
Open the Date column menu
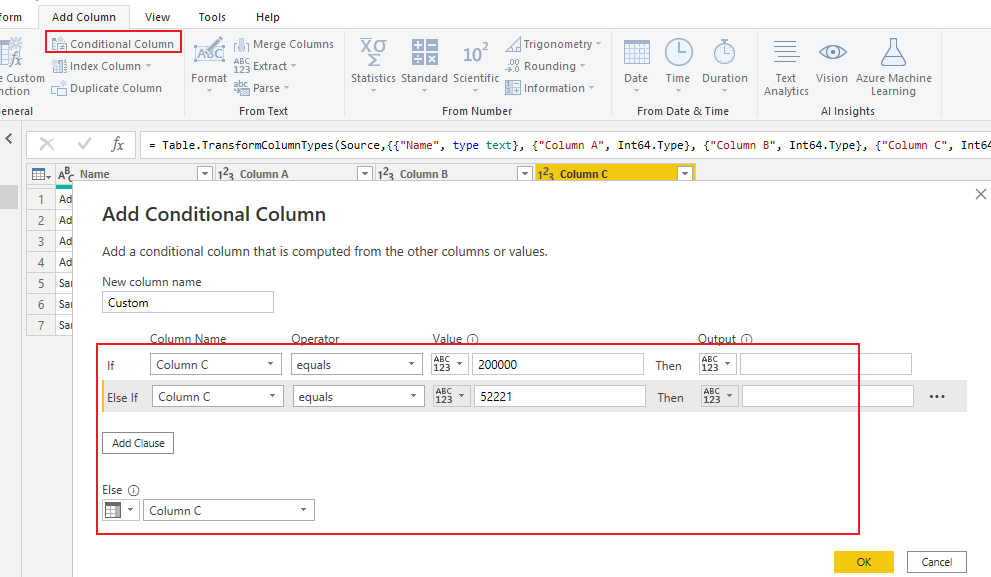636,65
